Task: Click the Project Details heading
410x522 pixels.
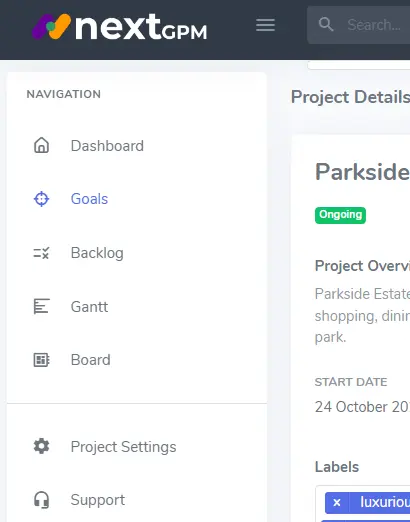Action: 350,97
